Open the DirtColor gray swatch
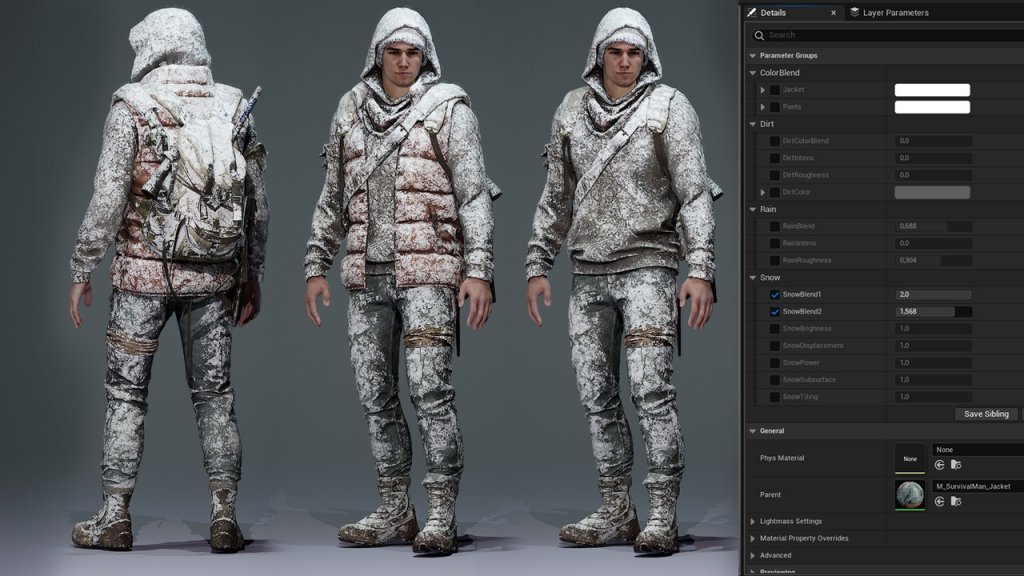The image size is (1024, 576). pos(932,192)
